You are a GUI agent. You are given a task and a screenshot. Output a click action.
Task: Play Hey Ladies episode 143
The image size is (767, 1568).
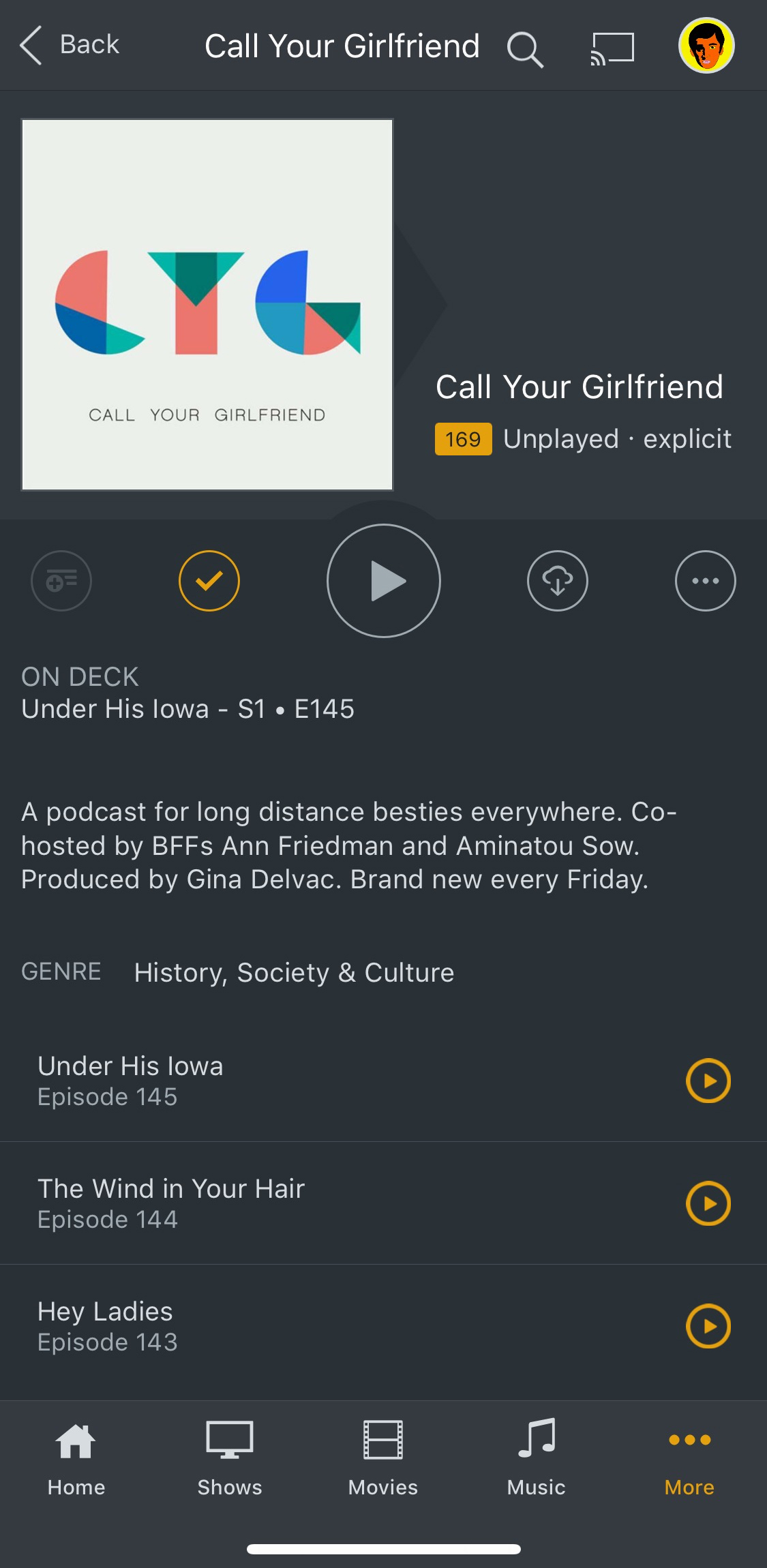pos(708,1326)
